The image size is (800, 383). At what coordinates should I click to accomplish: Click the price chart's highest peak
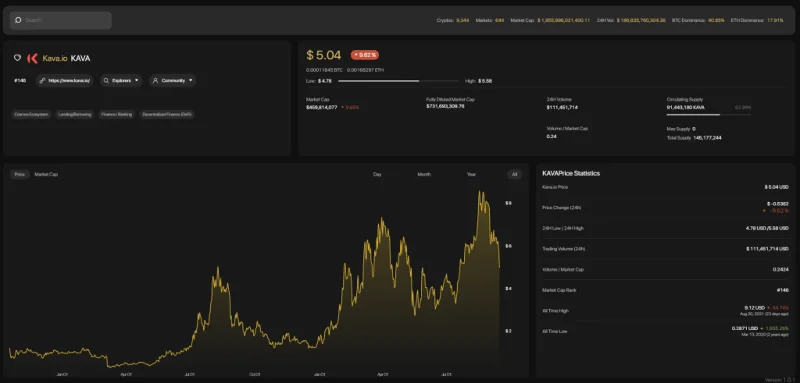[480, 192]
